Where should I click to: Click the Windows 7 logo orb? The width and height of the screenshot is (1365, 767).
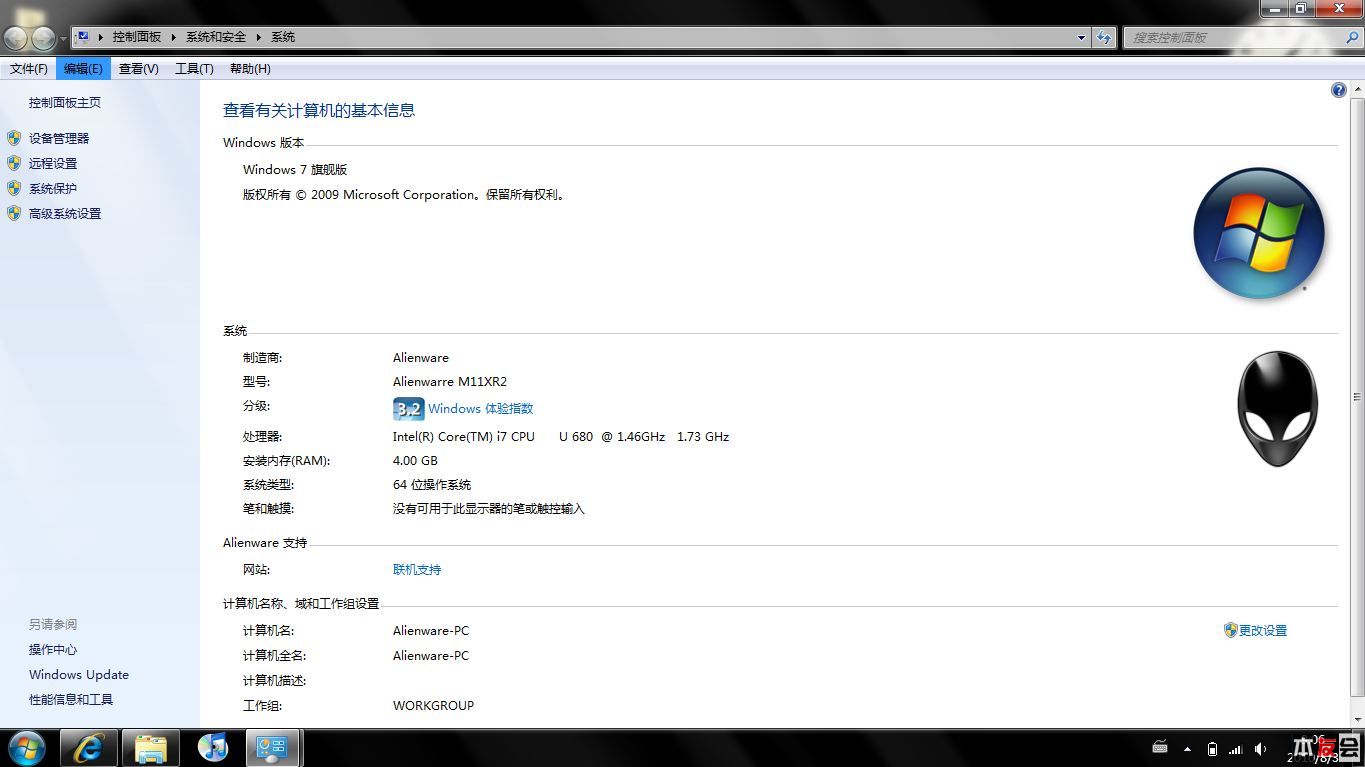click(1259, 233)
